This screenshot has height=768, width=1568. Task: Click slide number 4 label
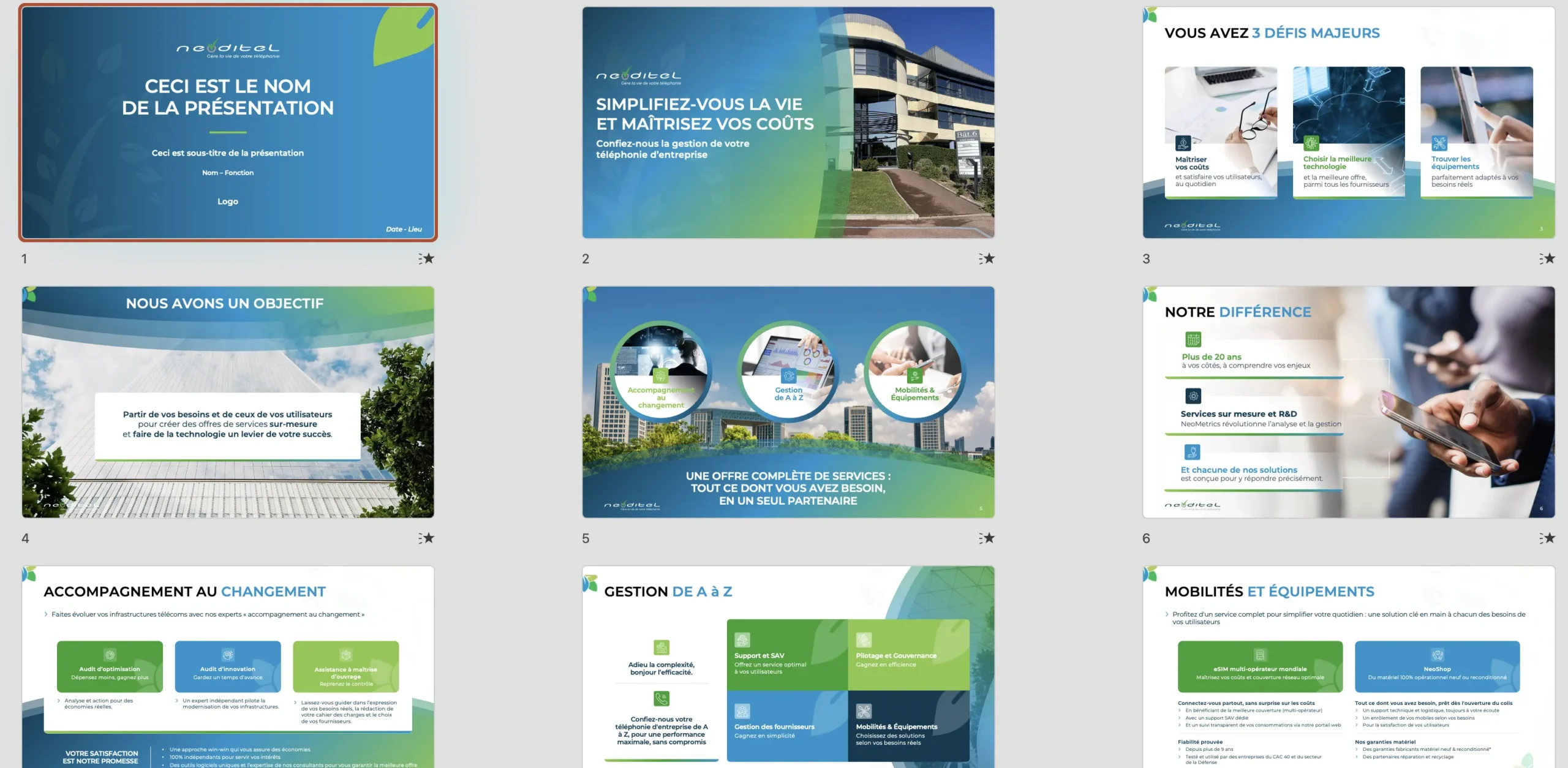point(25,538)
